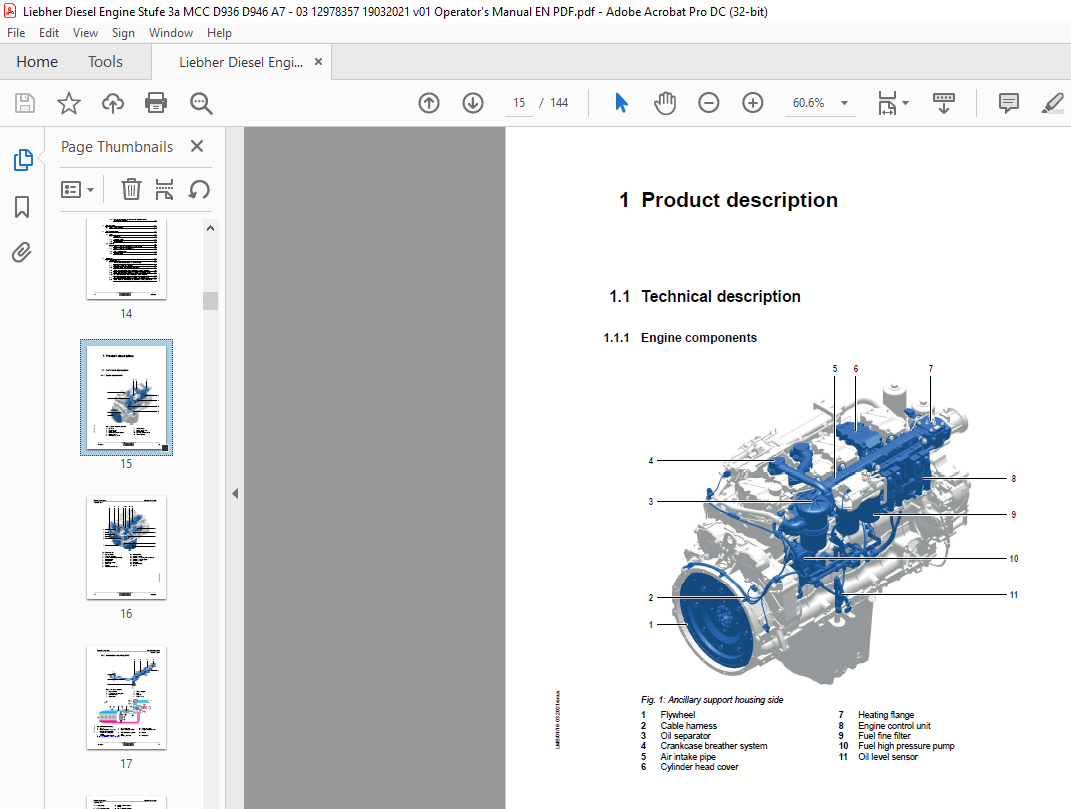This screenshot has width=1071, height=809.
Task: Go to previous page arrow
Action: point(429,103)
